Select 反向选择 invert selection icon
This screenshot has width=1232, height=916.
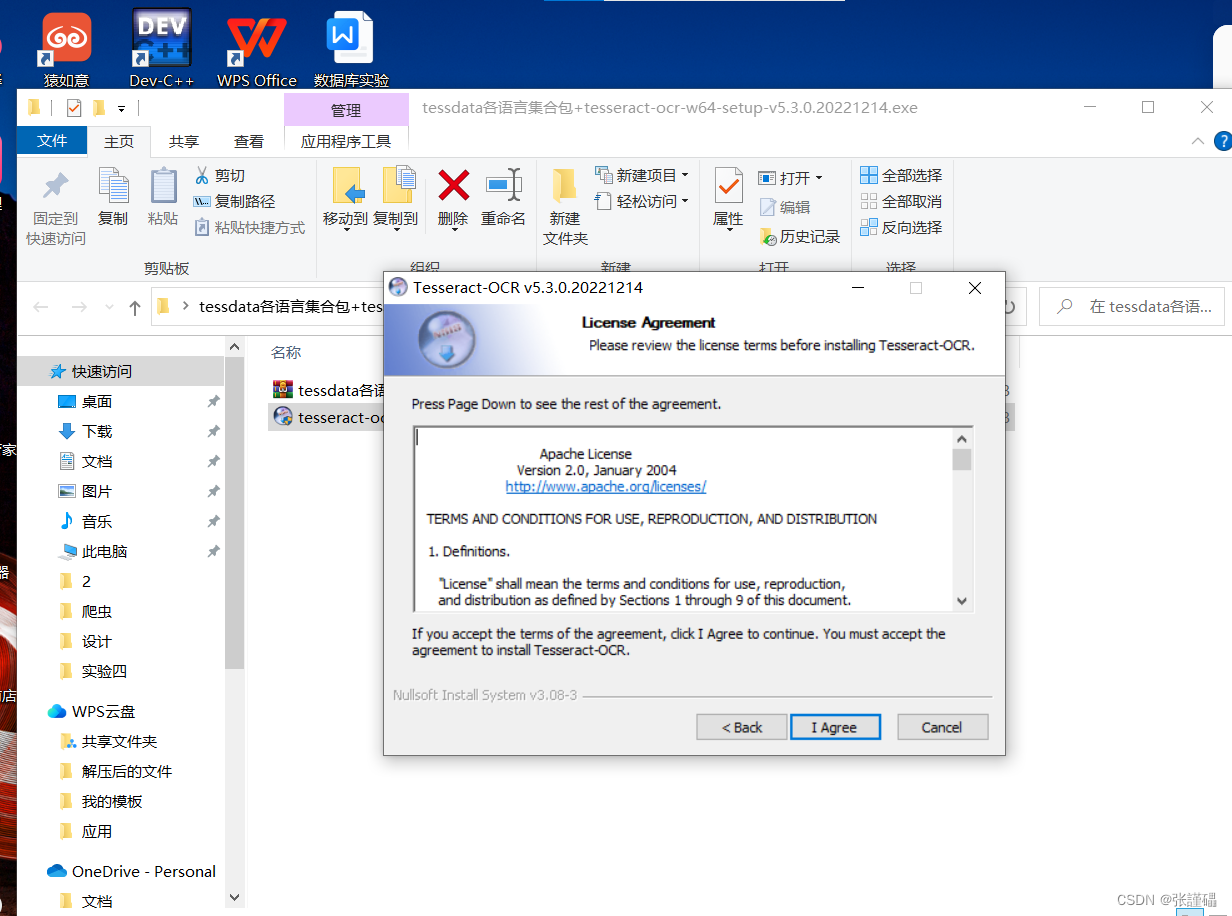(x=901, y=227)
